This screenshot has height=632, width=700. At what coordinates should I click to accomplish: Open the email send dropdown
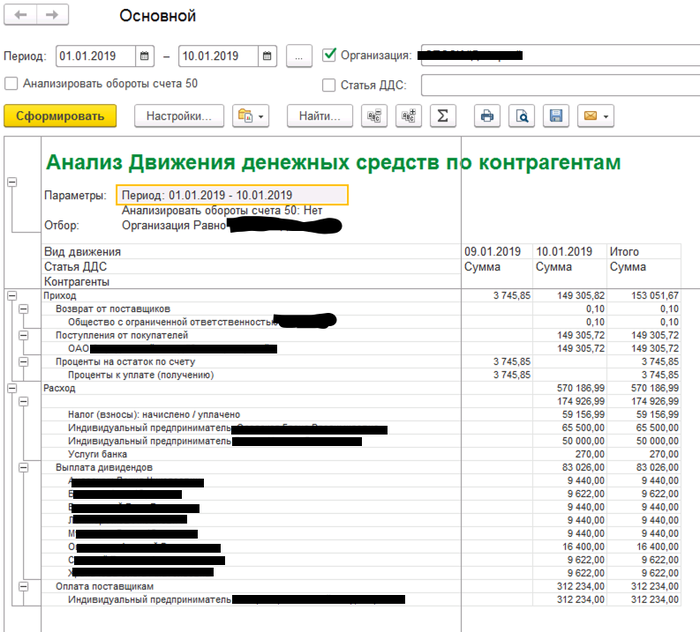596,116
